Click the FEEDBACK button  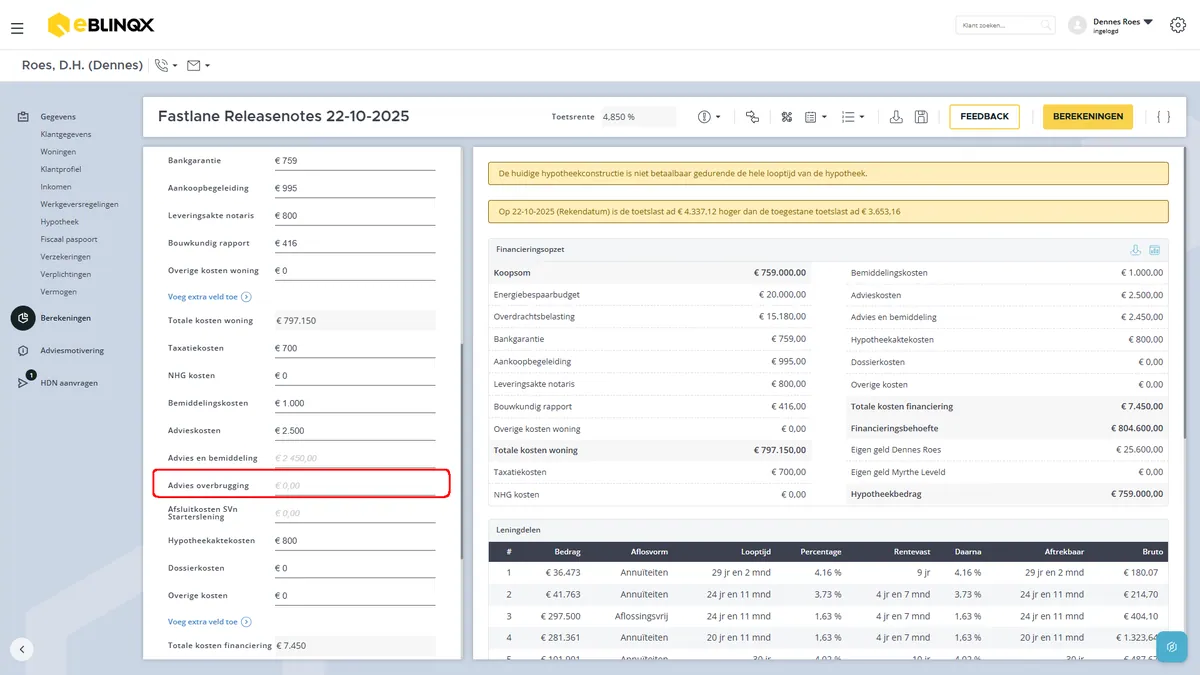(x=984, y=117)
